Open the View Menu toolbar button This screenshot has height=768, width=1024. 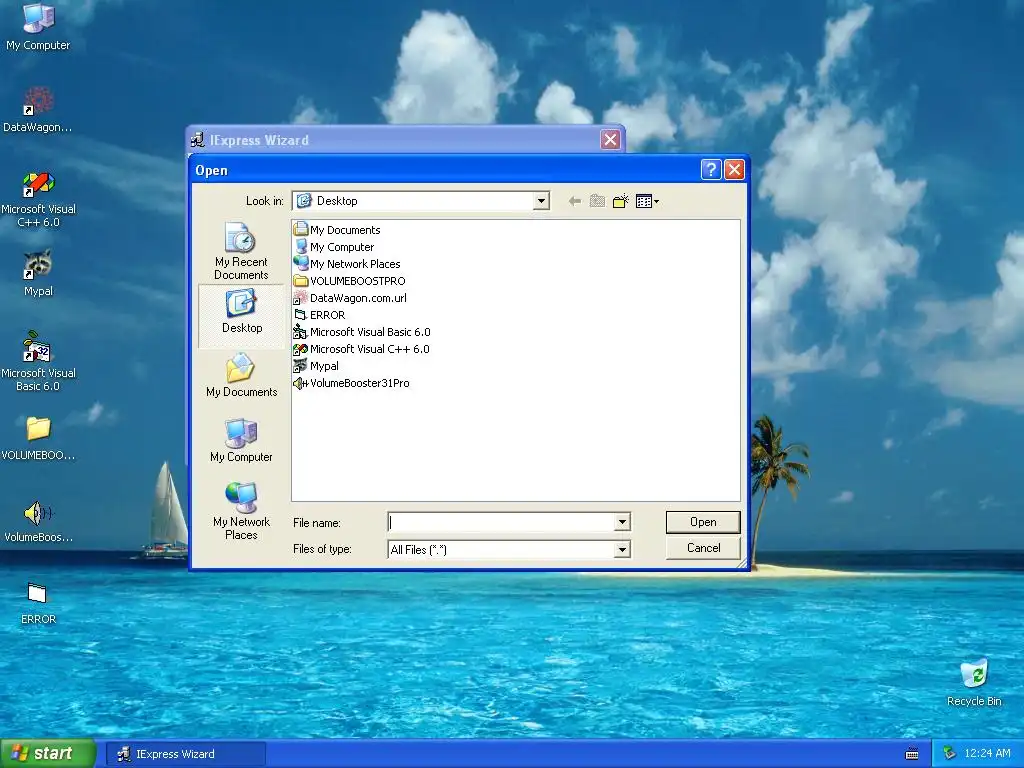coord(647,201)
